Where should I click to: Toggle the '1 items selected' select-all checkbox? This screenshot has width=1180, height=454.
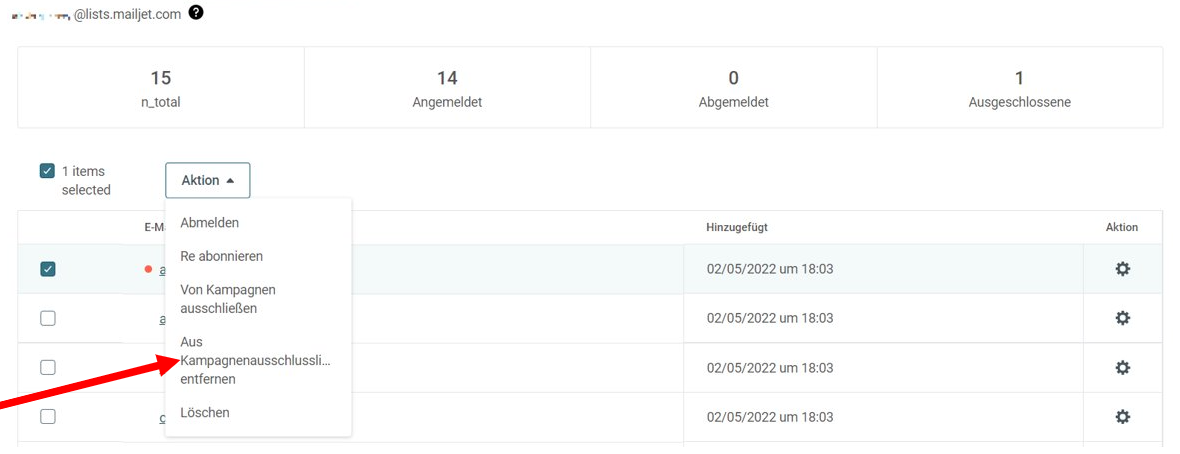47,171
